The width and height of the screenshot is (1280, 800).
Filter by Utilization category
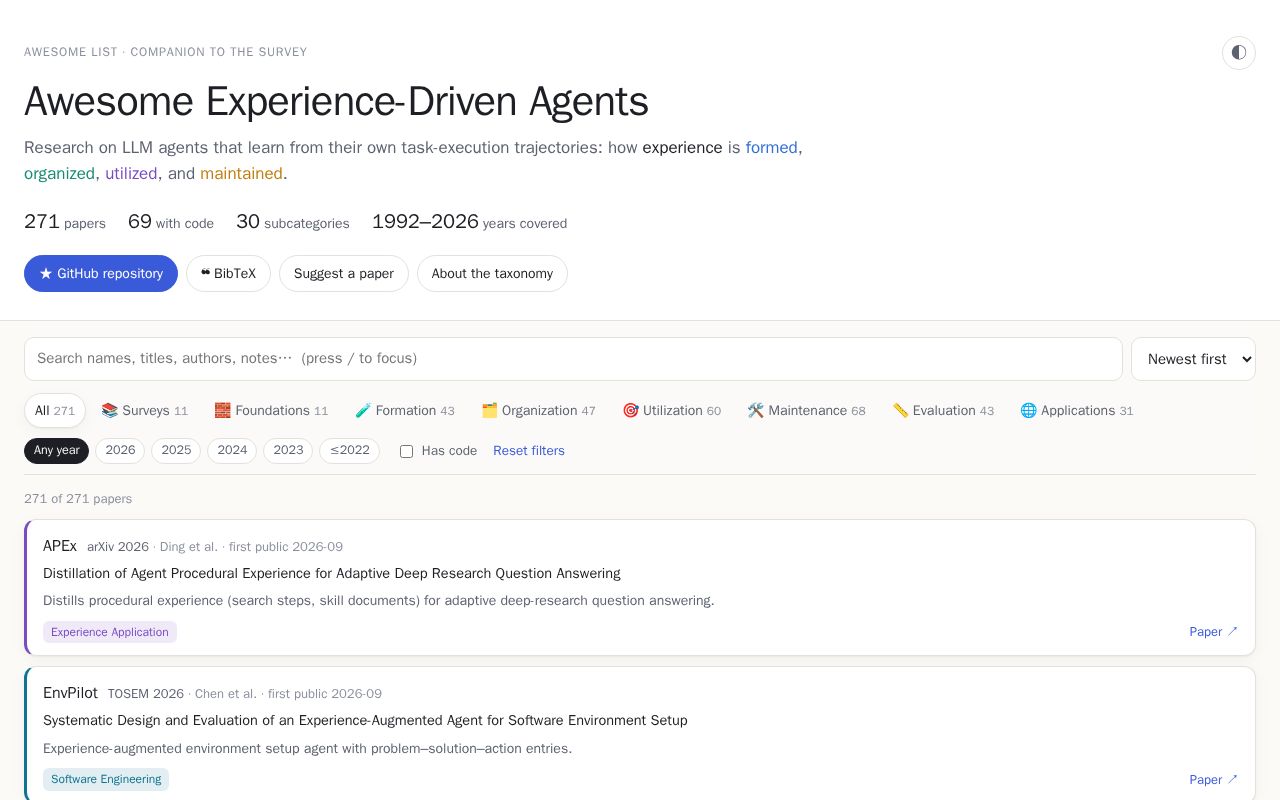(x=671, y=411)
